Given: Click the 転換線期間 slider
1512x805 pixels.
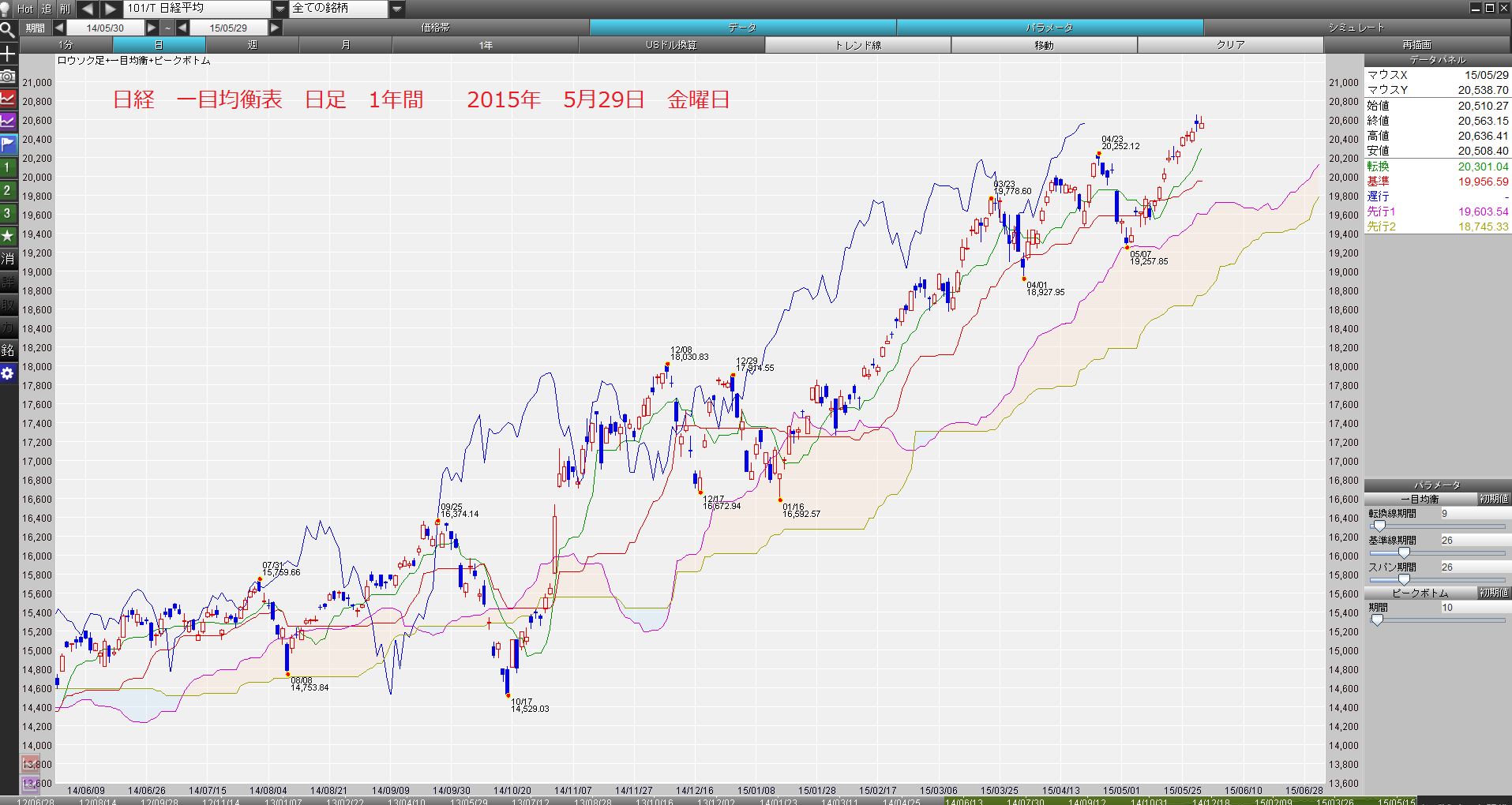Looking at the screenshot, I should 1437,526.
